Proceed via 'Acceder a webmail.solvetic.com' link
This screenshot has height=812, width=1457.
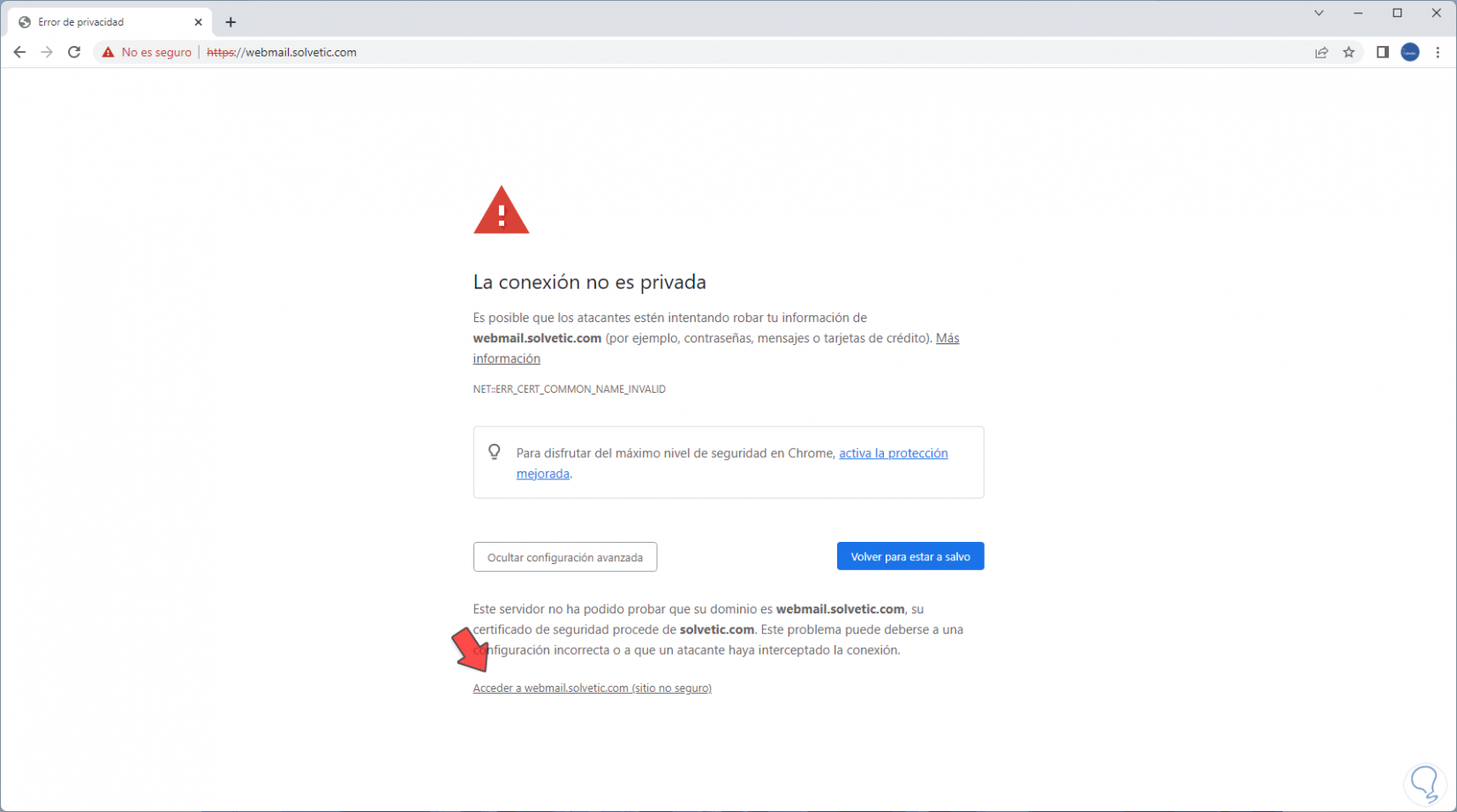coord(593,688)
